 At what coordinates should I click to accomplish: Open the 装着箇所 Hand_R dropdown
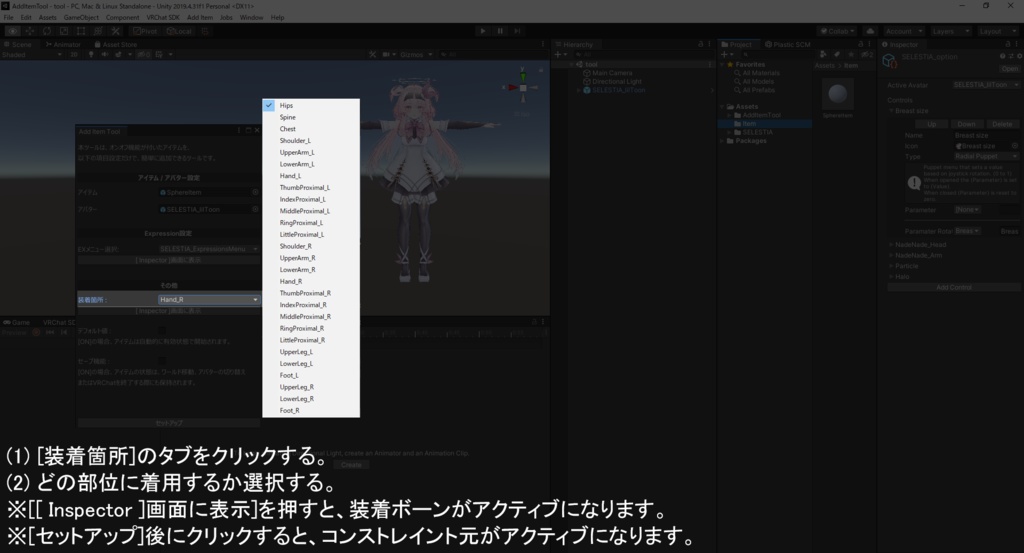pos(209,300)
